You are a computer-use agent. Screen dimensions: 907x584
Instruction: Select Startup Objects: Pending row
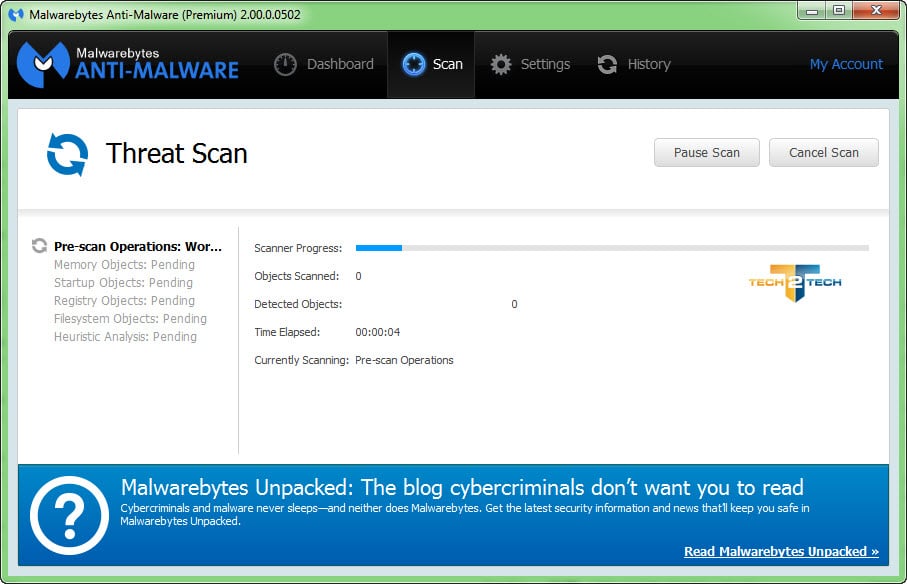[x=123, y=283]
